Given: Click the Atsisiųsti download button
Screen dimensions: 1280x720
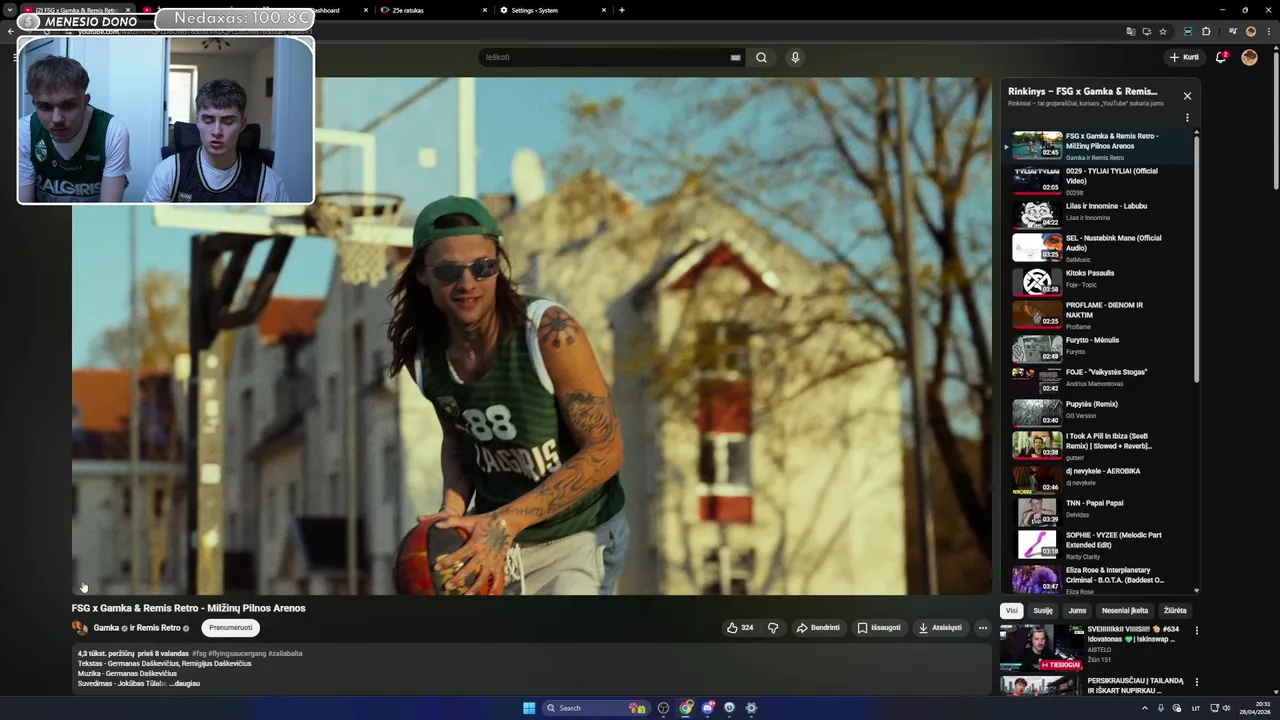Looking at the screenshot, I should pos(940,628).
